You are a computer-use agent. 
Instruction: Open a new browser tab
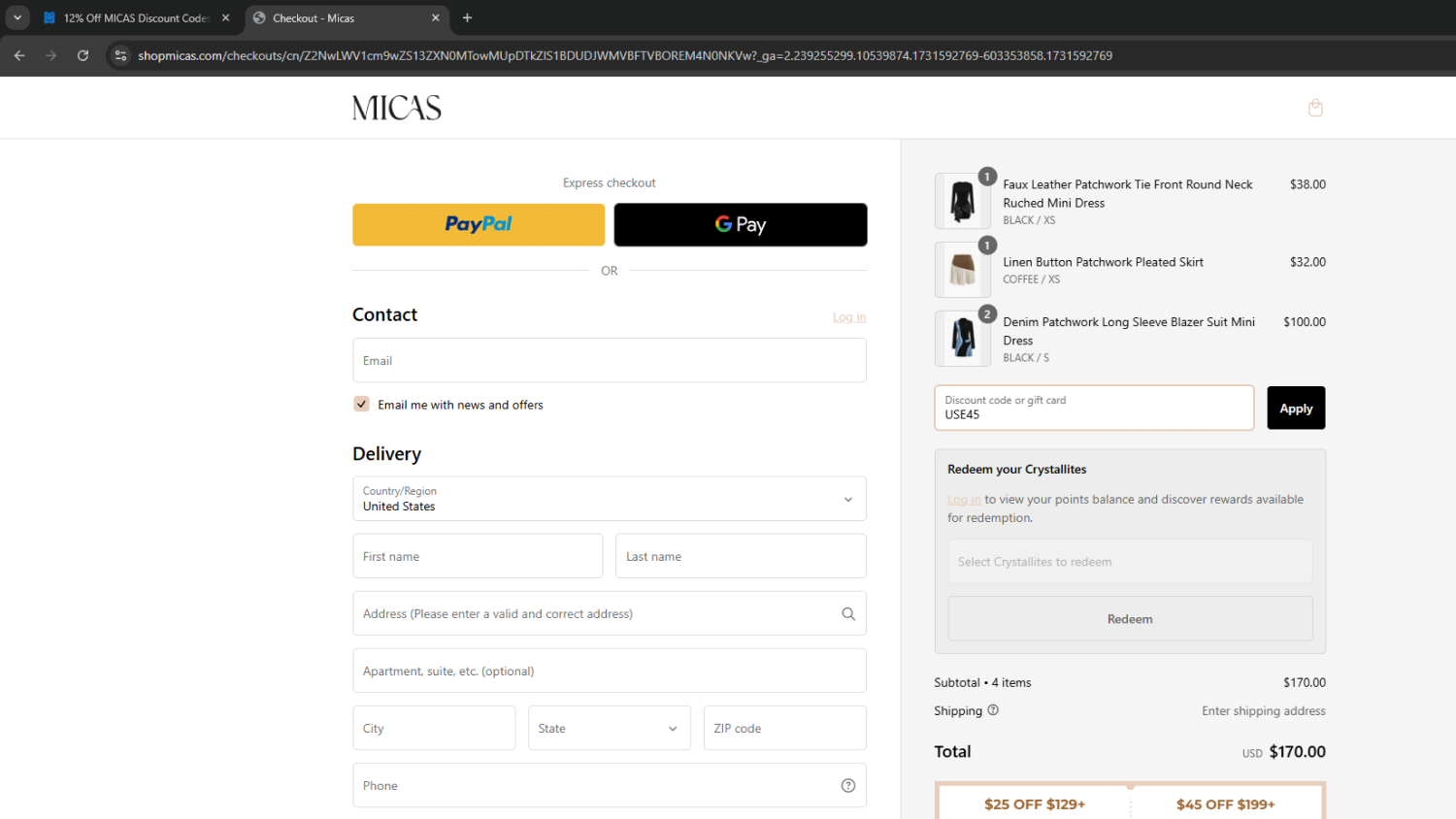click(467, 17)
